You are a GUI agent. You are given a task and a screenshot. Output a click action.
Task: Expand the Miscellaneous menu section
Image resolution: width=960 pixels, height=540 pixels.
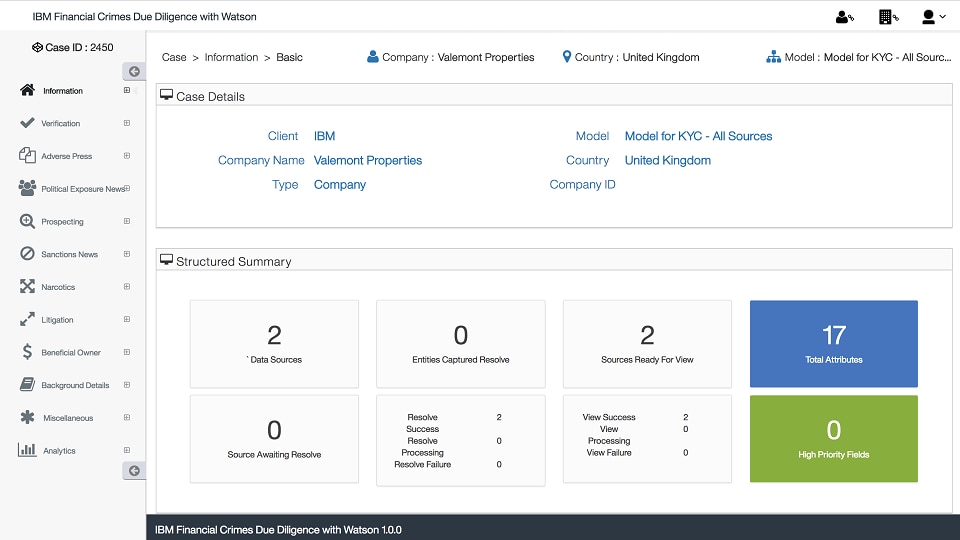[127, 417]
